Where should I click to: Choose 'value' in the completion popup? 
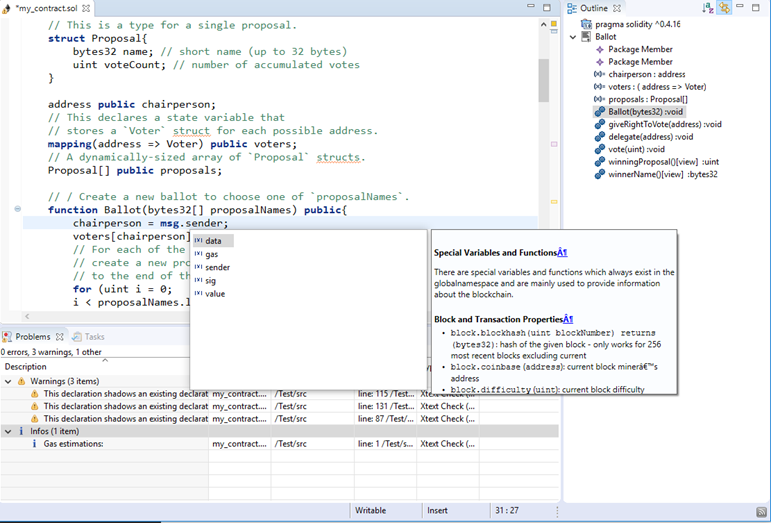[214, 294]
